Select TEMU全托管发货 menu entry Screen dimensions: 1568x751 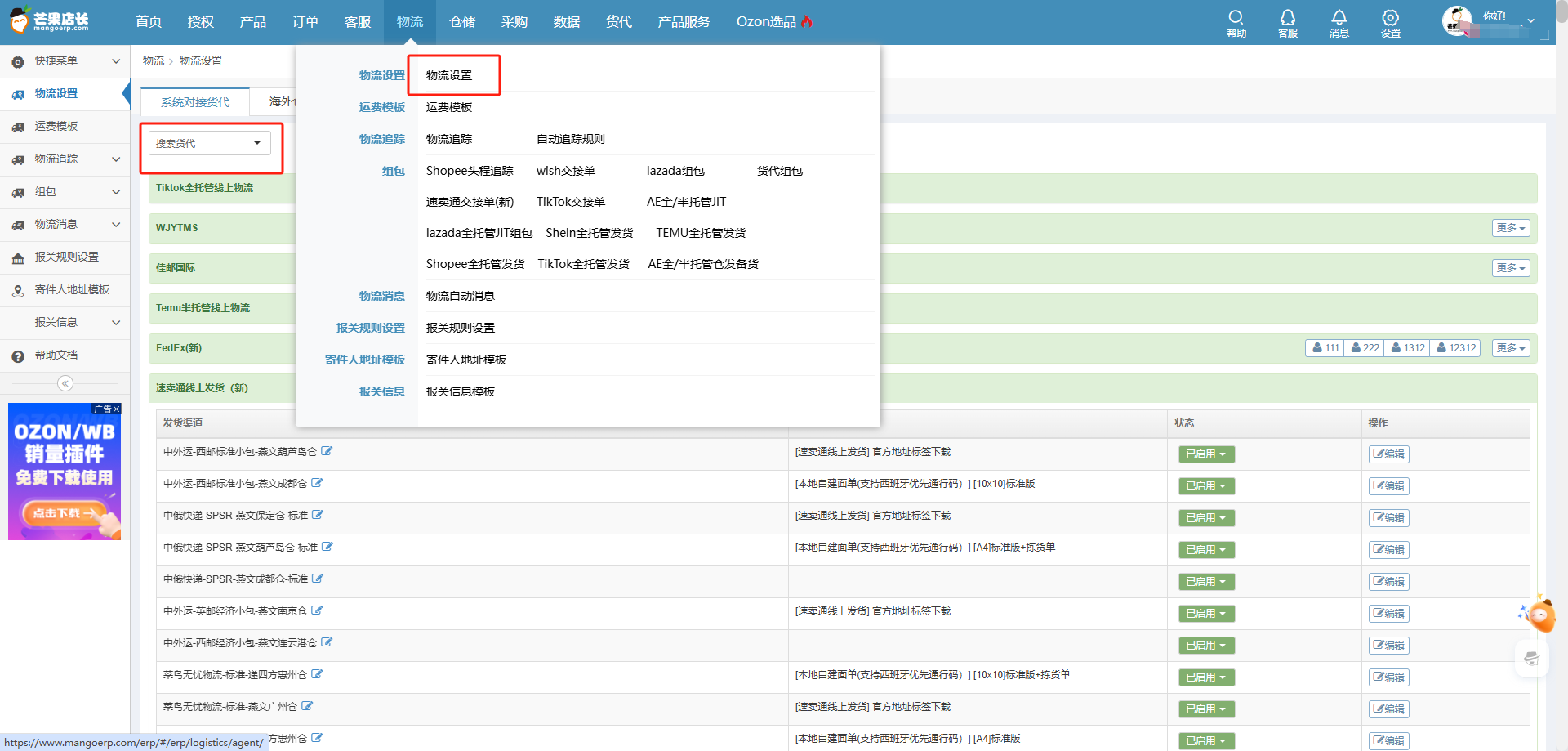coord(701,233)
